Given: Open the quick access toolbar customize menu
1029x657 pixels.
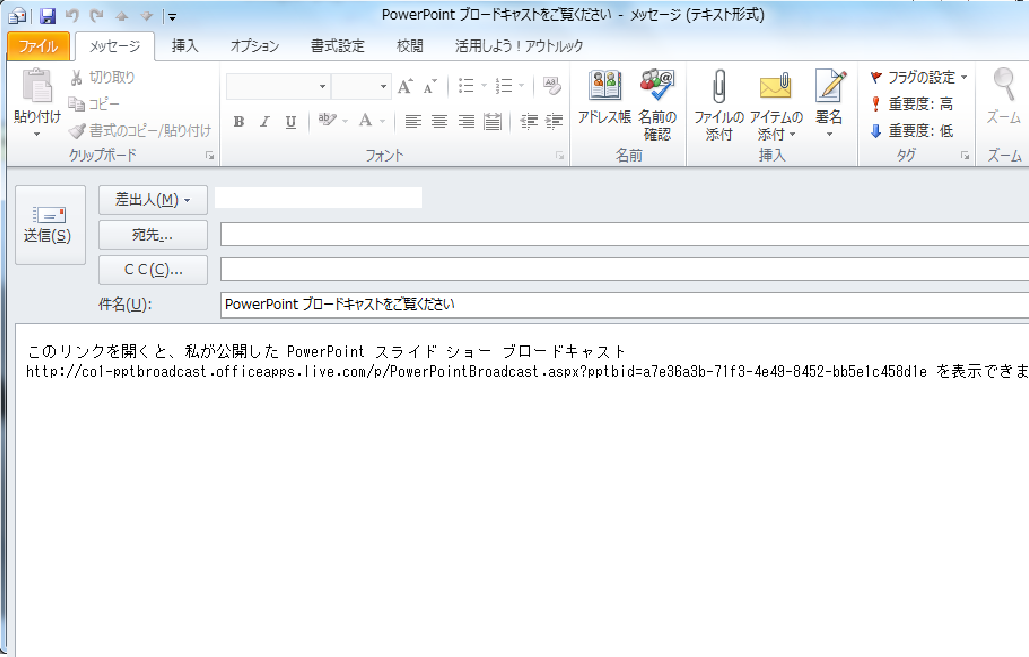Looking at the screenshot, I should tap(172, 17).
